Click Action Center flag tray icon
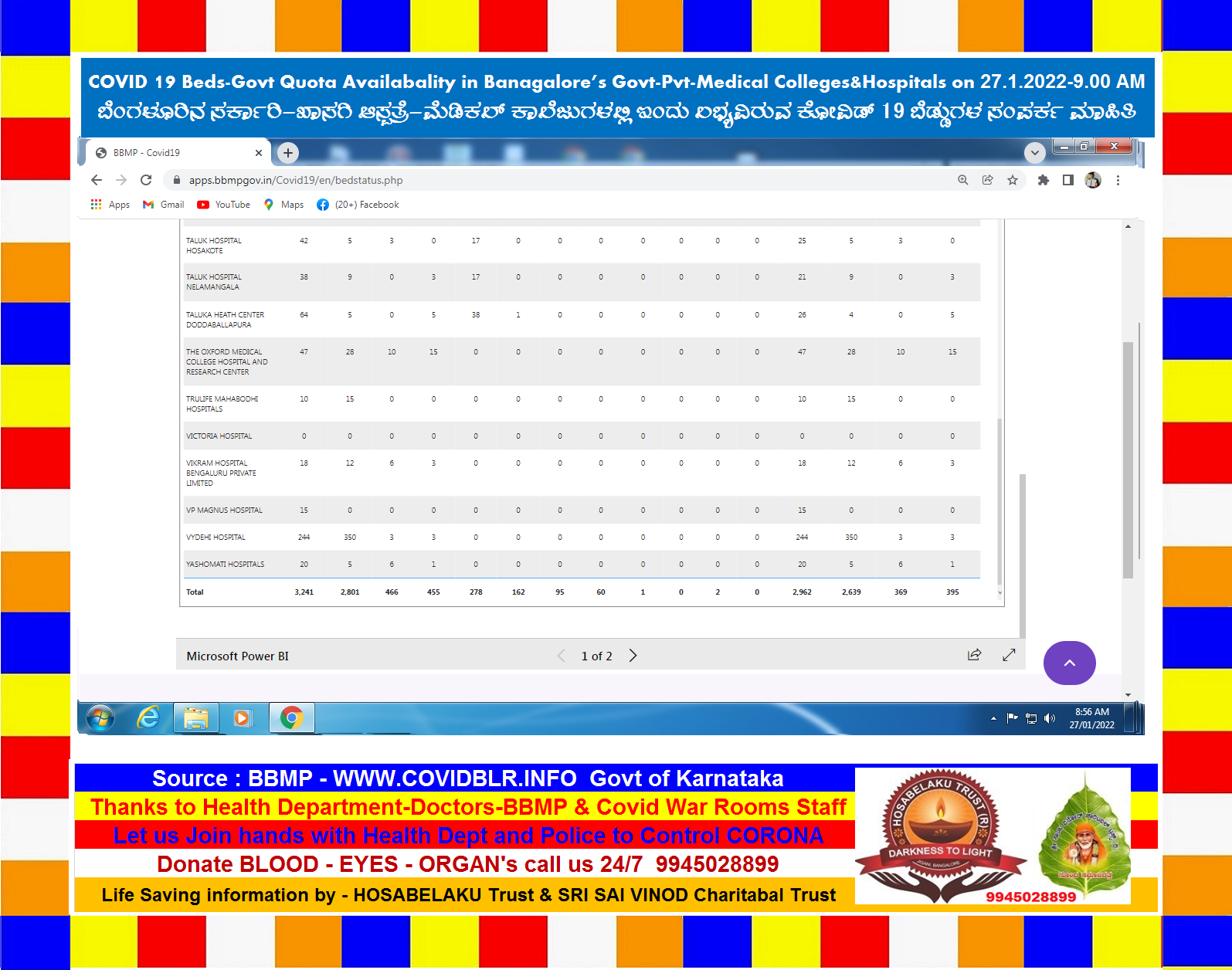 [x=1012, y=718]
